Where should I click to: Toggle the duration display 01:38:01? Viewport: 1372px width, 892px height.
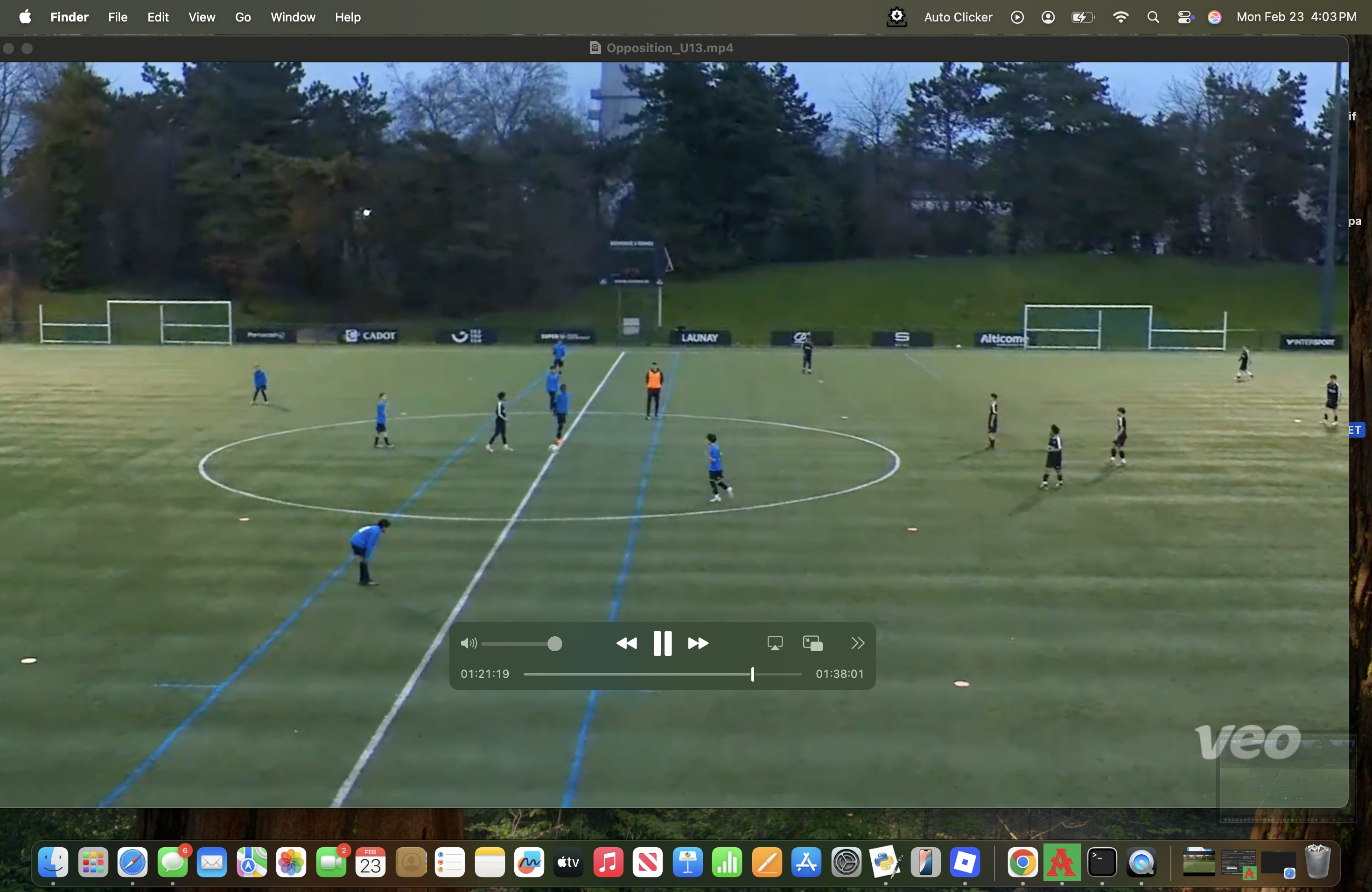(x=840, y=674)
